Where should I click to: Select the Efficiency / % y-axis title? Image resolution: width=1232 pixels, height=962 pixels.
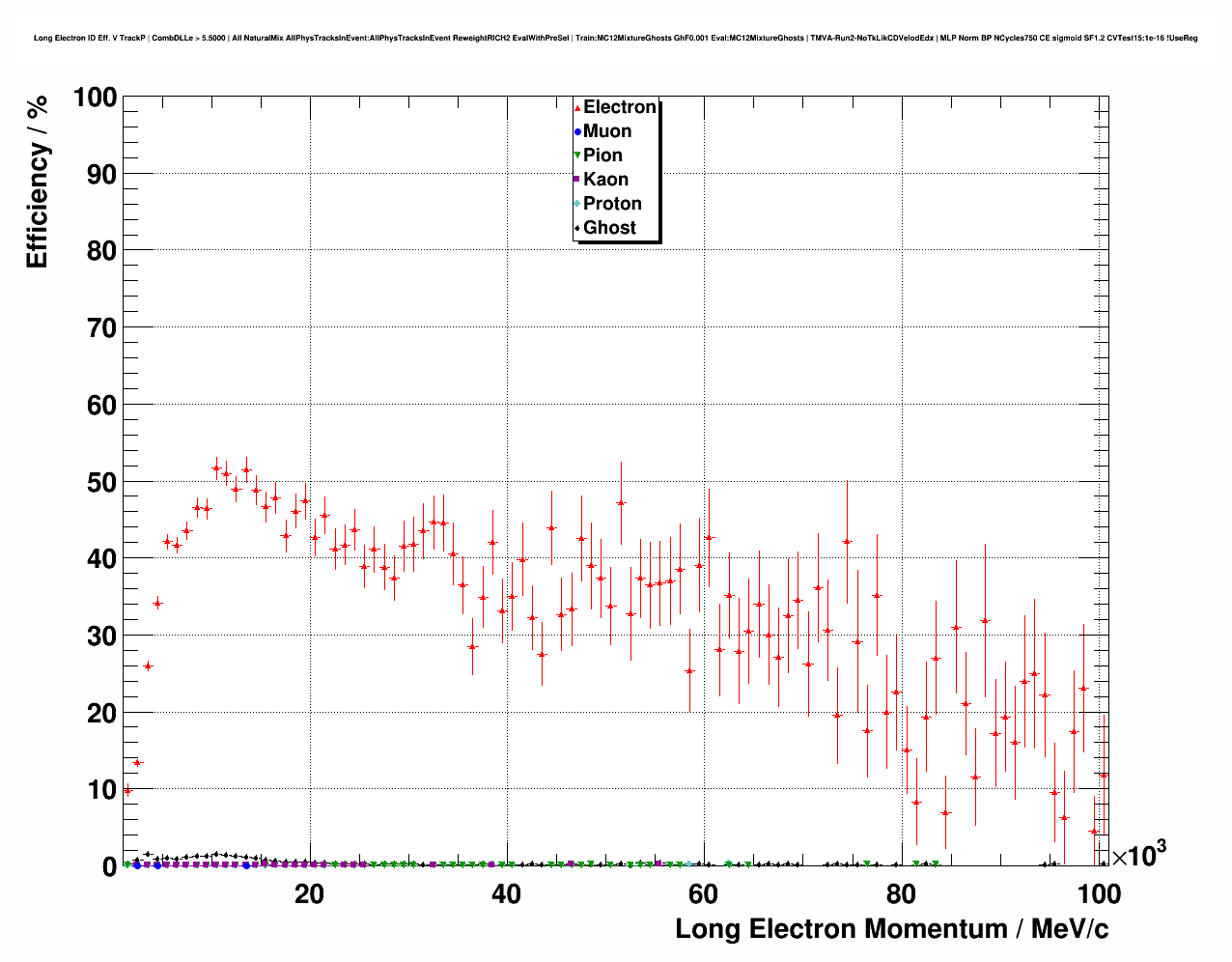(x=37, y=183)
